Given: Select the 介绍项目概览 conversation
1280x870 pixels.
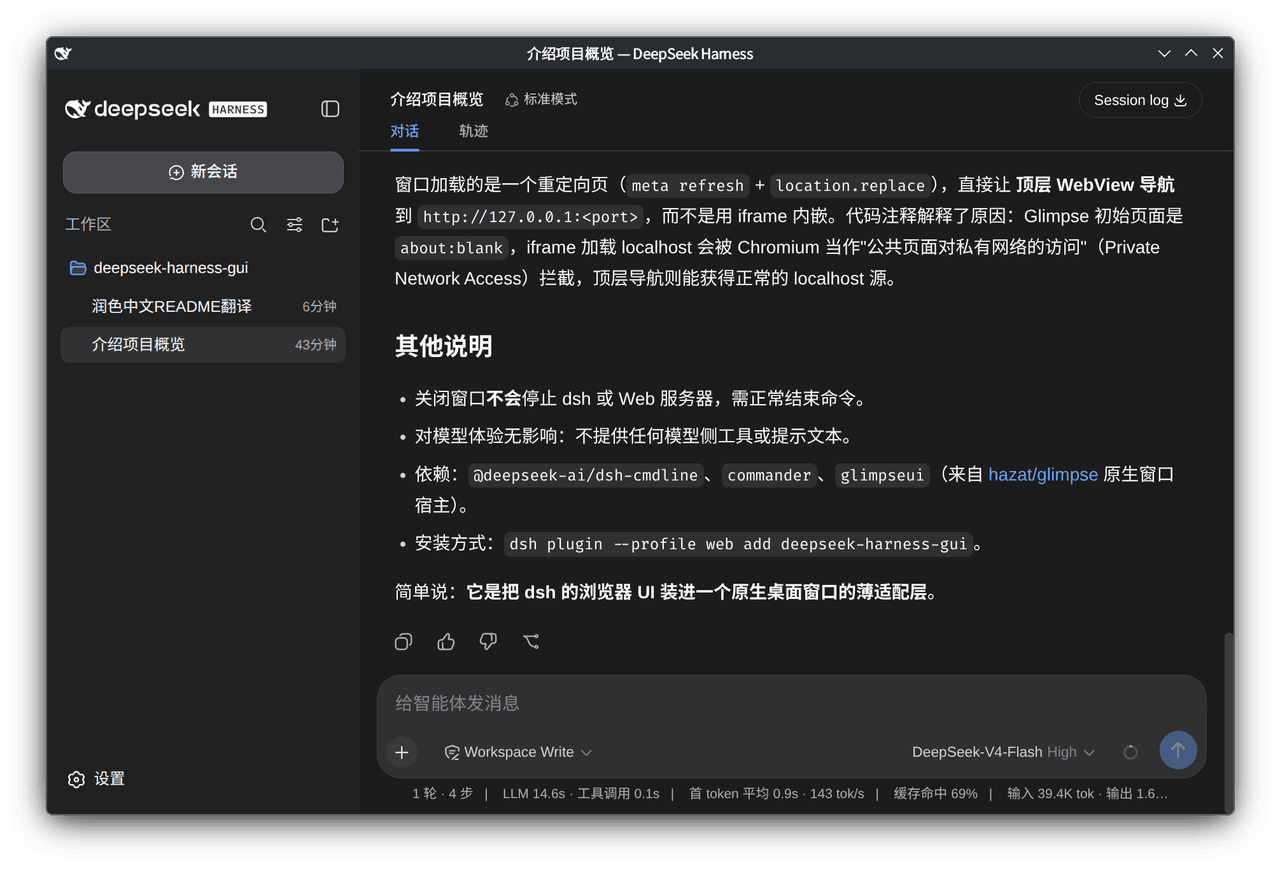Looking at the screenshot, I should coord(204,344).
